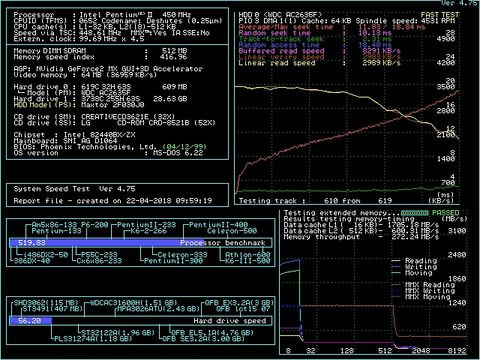
Task: Click the blue Hard drive speed bar
Action: coord(31,321)
